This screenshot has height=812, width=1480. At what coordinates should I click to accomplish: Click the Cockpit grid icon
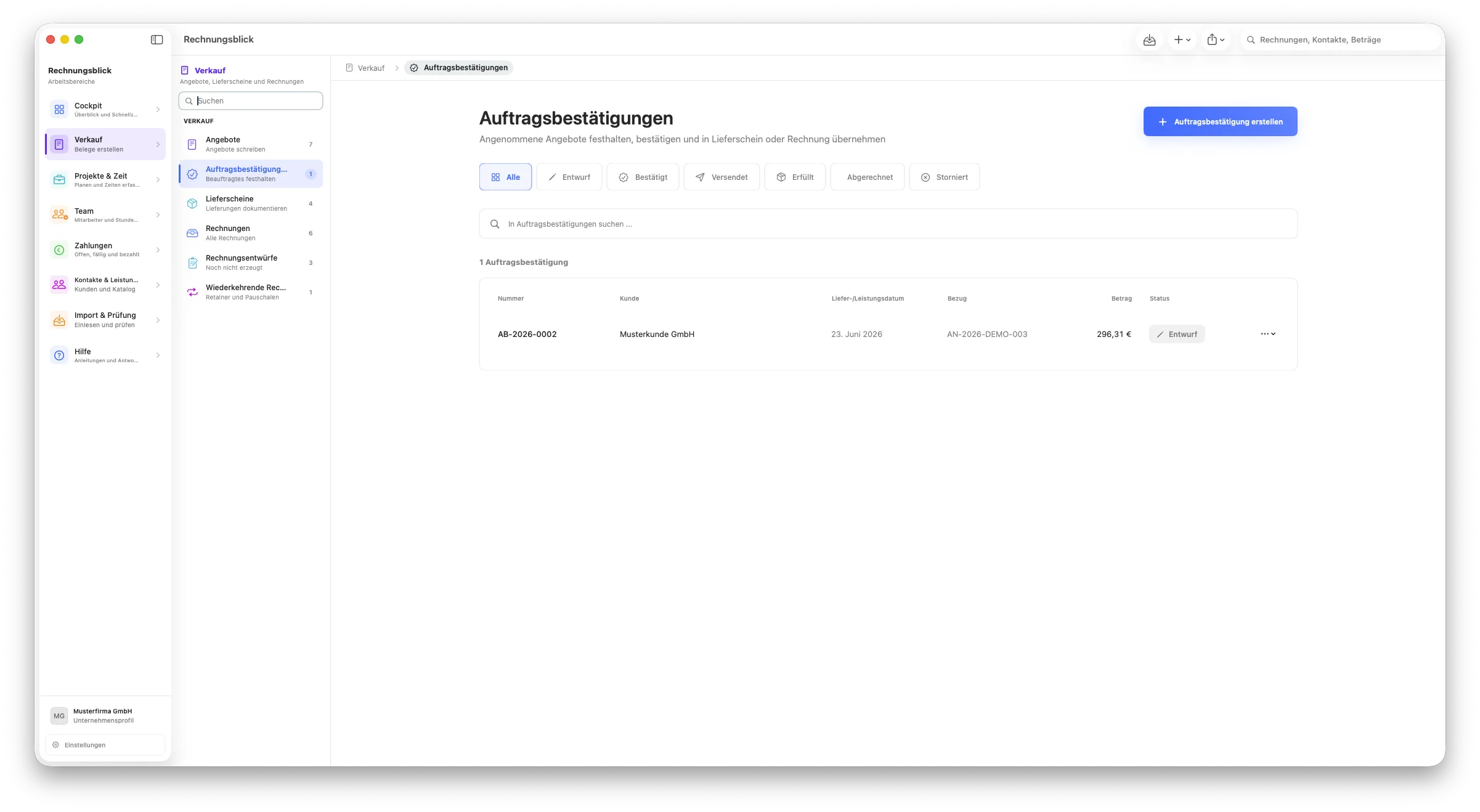(x=59, y=110)
